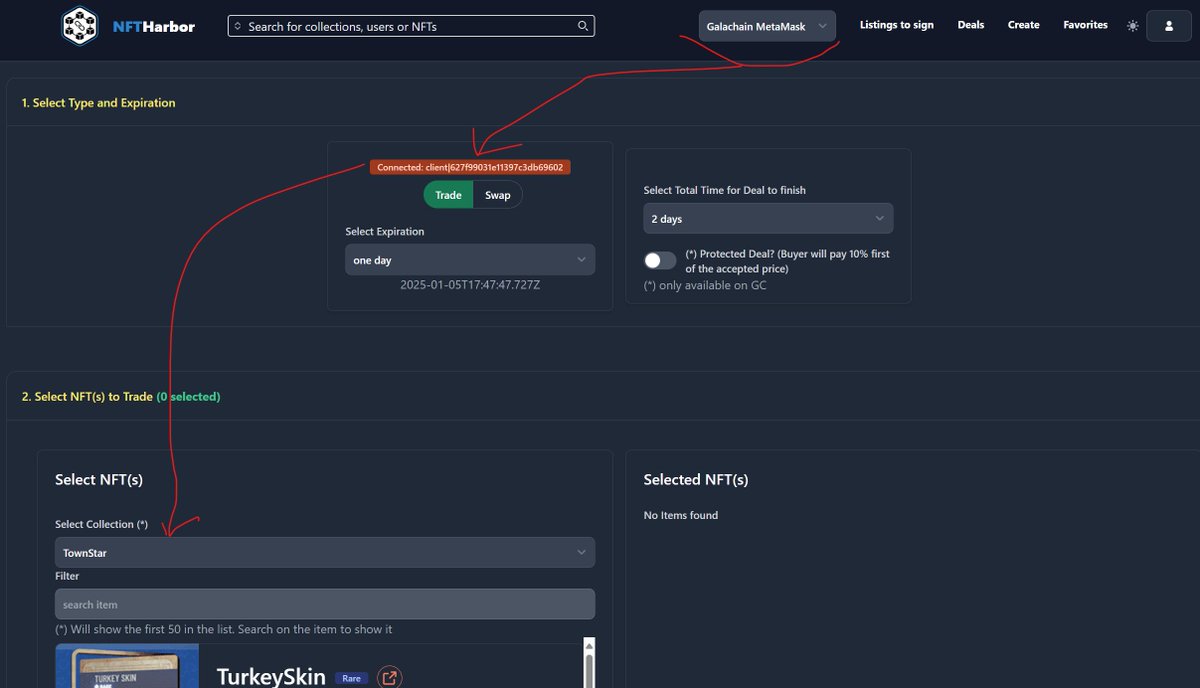The width and height of the screenshot is (1200, 688).
Task: Select the Trade mode
Action: [x=448, y=194]
